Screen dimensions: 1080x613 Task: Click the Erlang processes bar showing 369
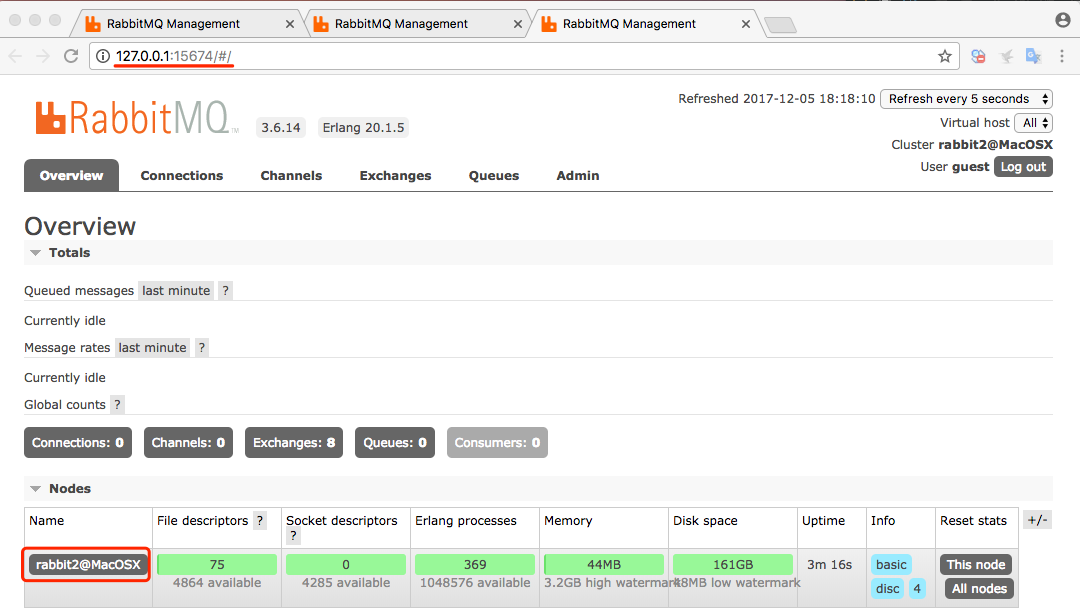[x=475, y=565]
